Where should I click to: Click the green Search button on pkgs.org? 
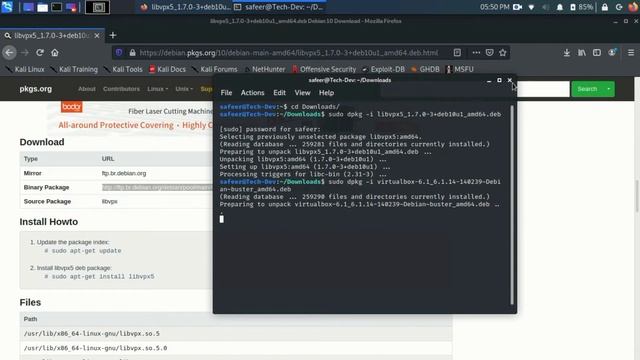pos(587,89)
